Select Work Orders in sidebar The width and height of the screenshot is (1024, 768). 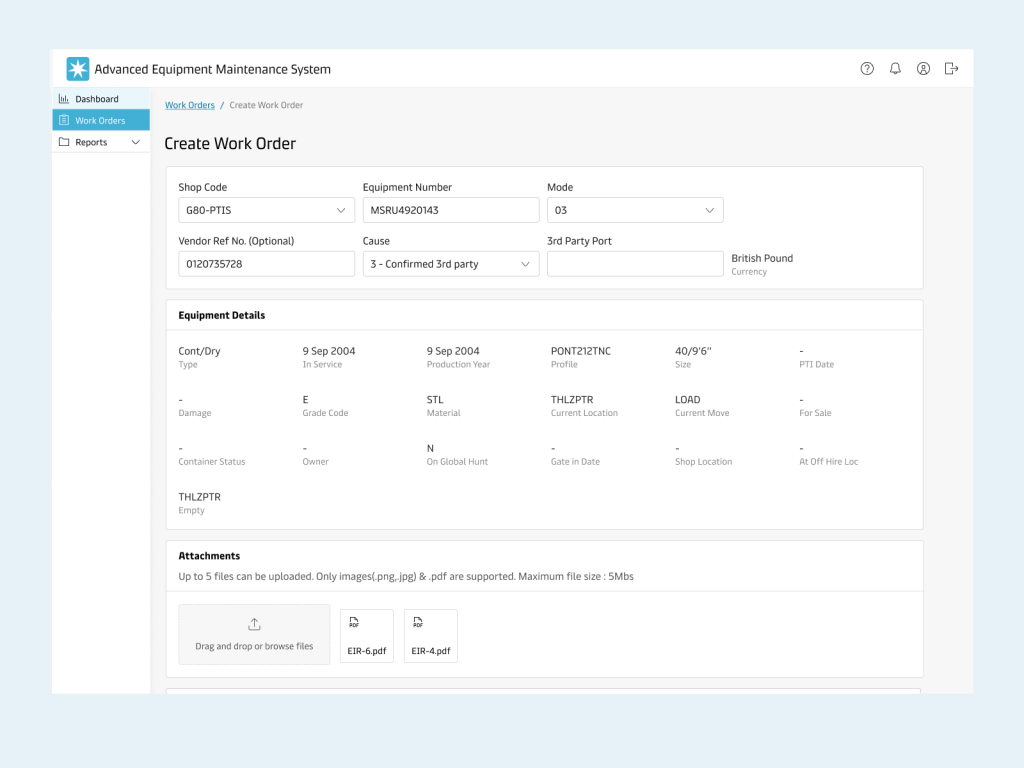coord(100,120)
